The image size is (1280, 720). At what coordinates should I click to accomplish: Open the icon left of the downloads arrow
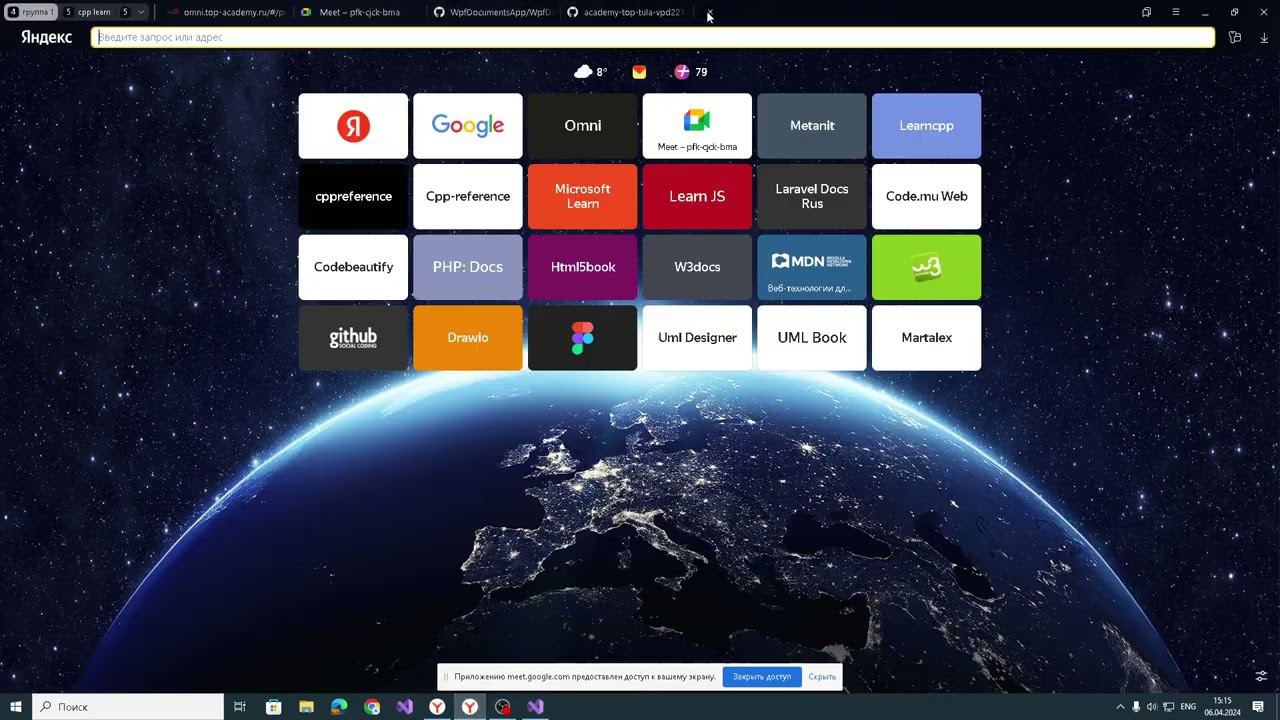click(1235, 38)
